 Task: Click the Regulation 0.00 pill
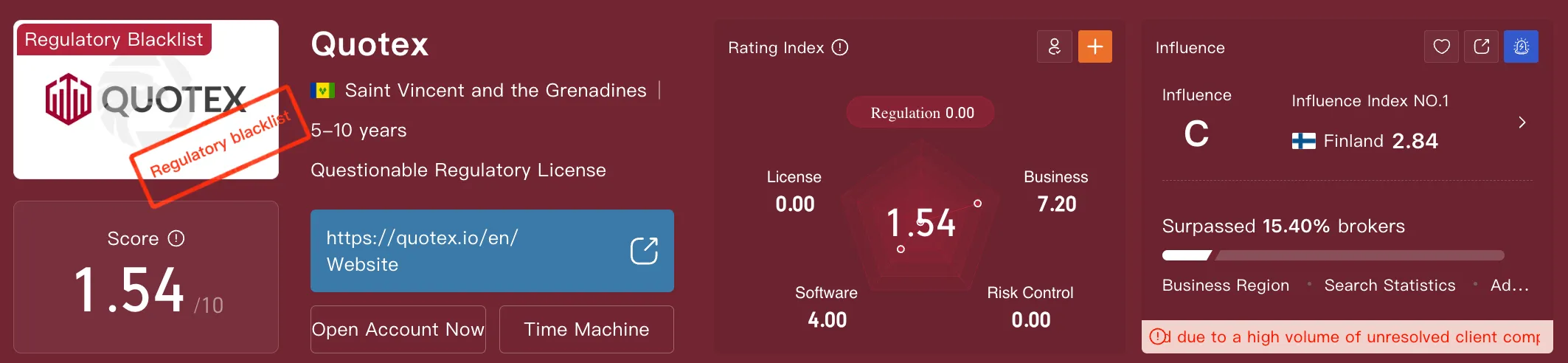point(920,112)
